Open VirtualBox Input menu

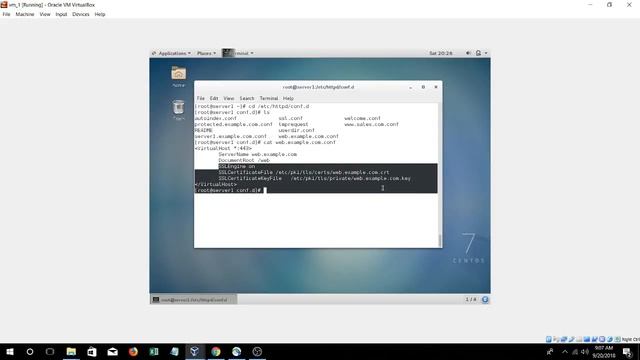pos(61,14)
